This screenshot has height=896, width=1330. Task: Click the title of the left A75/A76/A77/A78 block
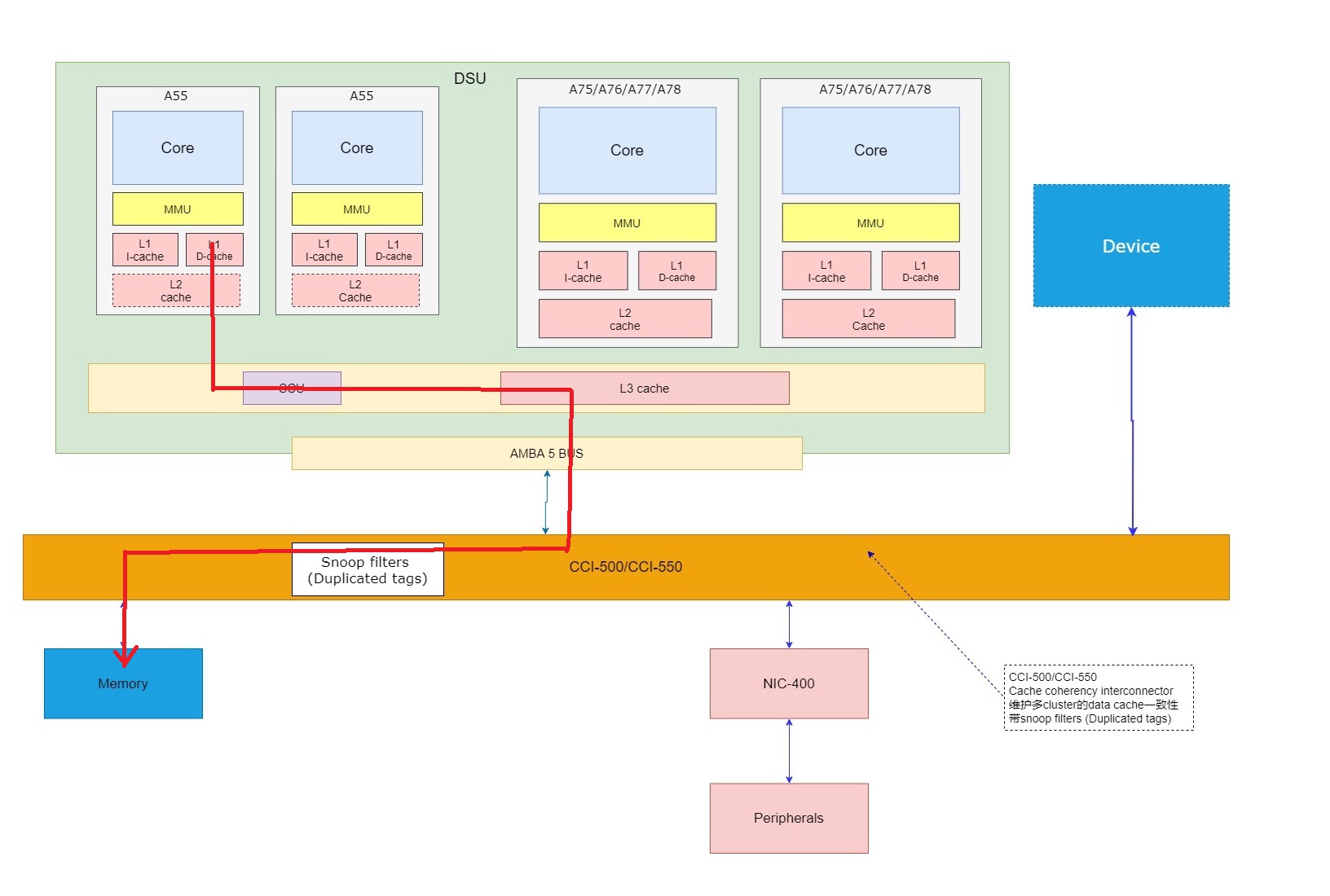click(625, 90)
